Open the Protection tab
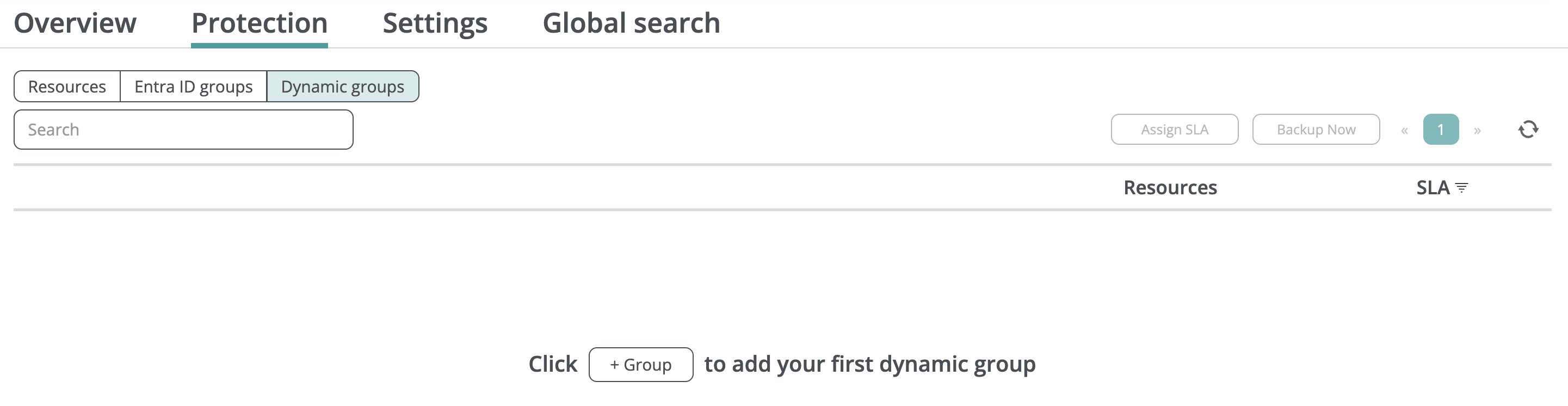The image size is (1568, 406). click(x=260, y=23)
